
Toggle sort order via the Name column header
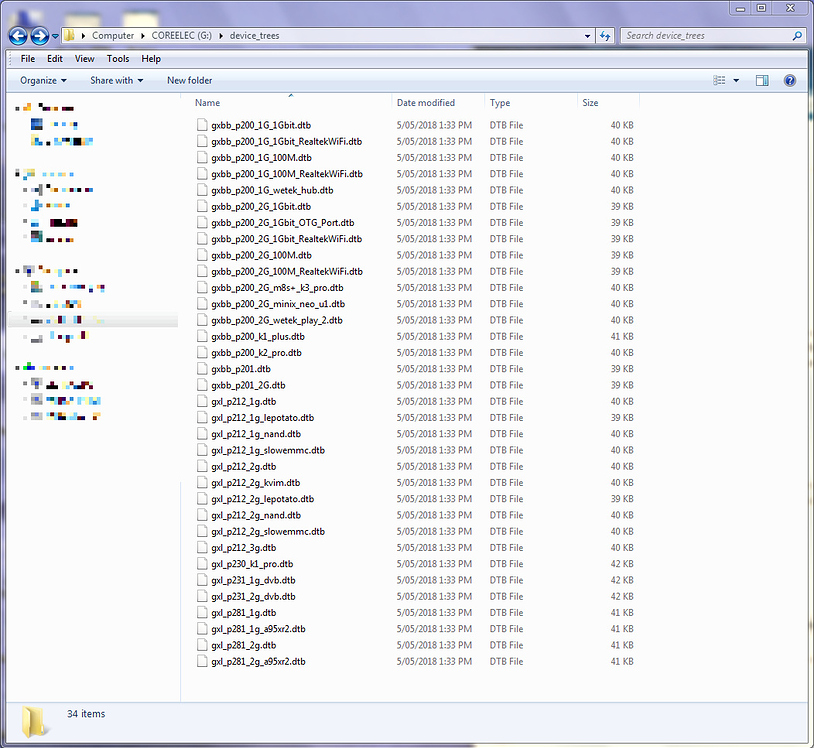point(207,102)
